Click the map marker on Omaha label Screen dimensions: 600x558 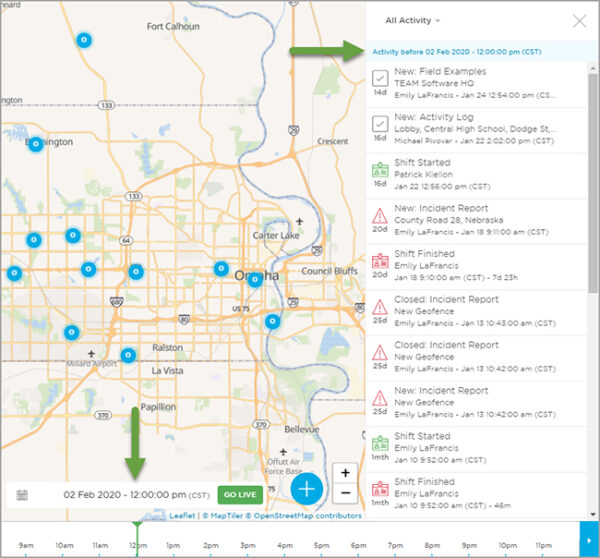[x=255, y=280]
